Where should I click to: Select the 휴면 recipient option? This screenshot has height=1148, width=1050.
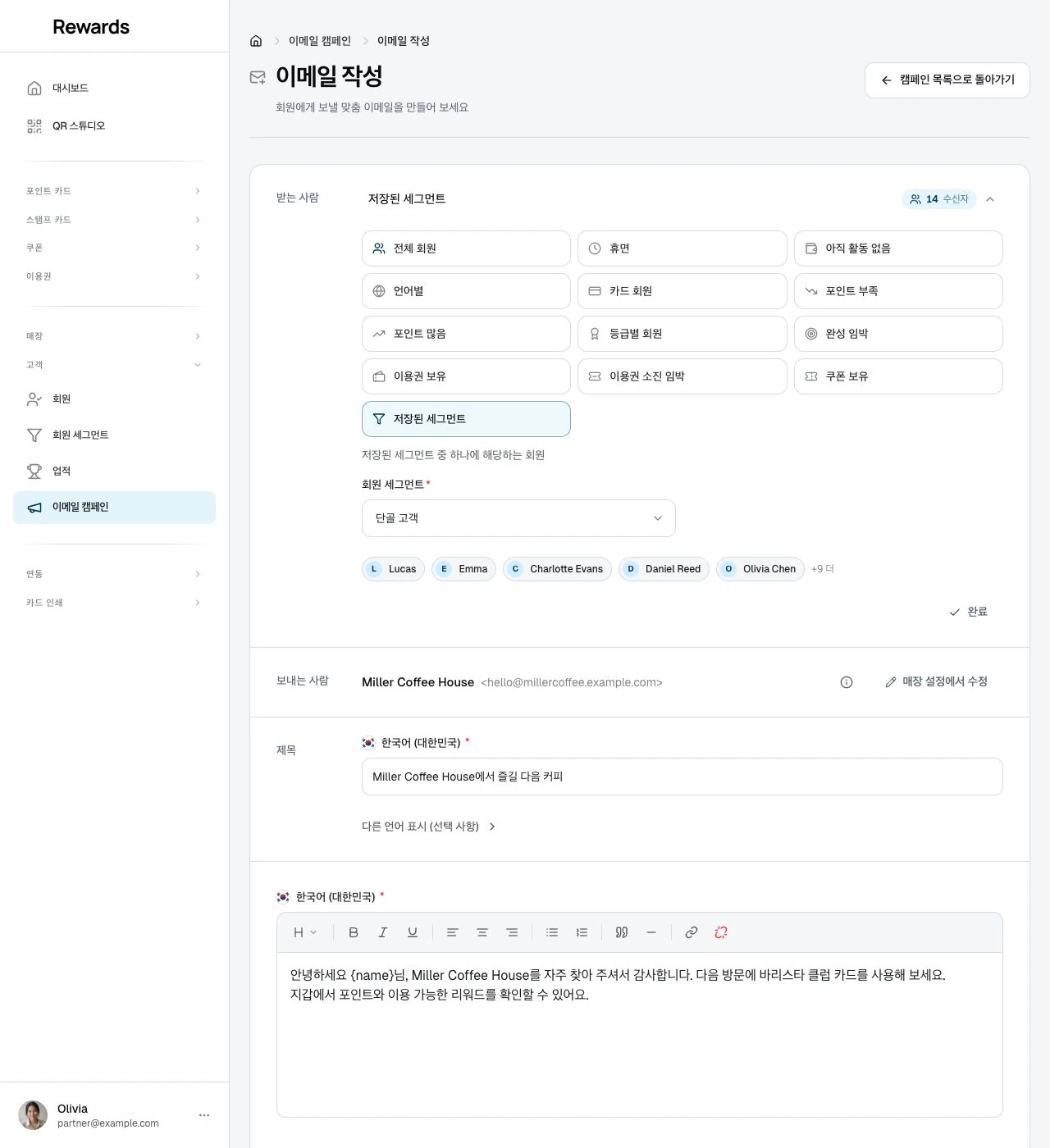point(682,248)
